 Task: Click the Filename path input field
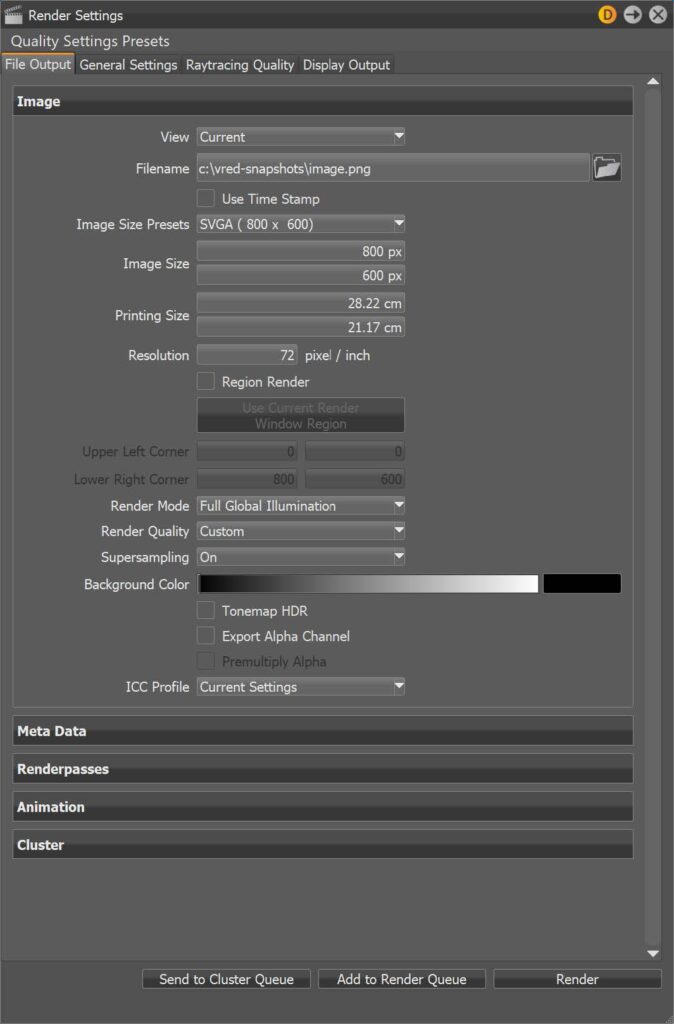coord(392,169)
